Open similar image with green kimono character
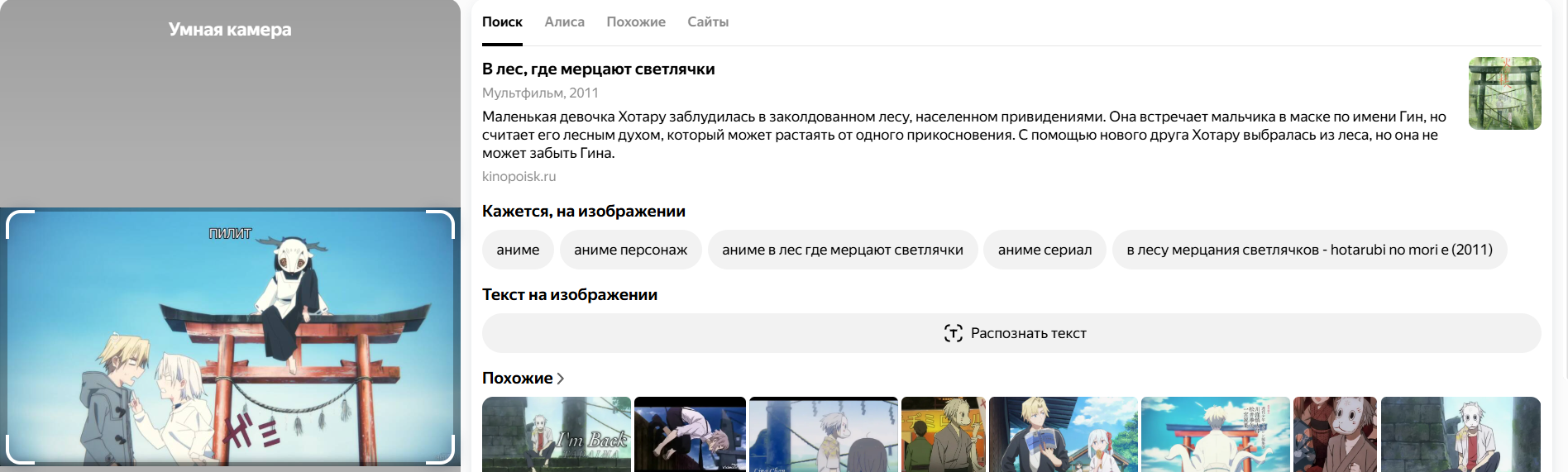The width and height of the screenshot is (1568, 472). pos(944,434)
